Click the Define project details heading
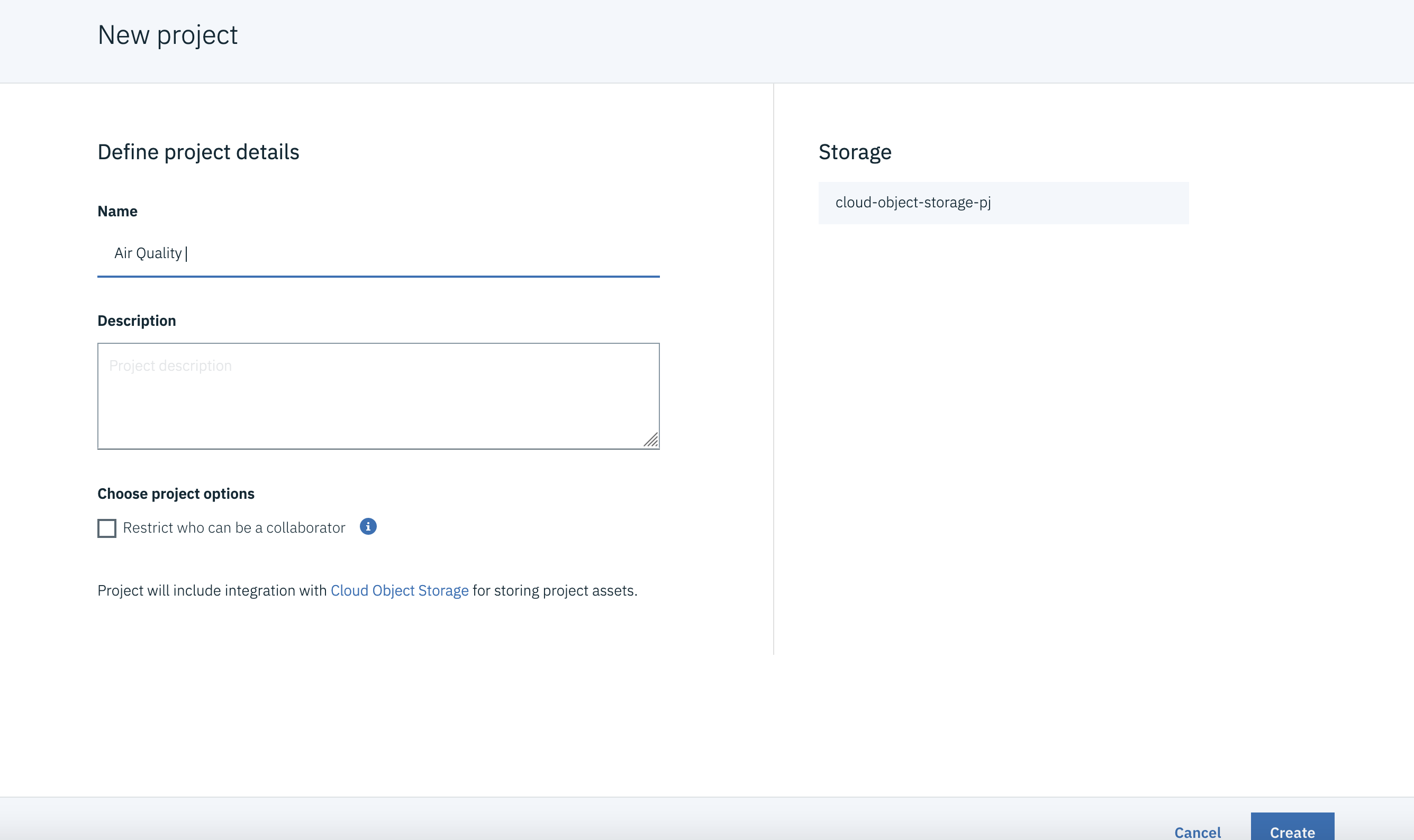The height and width of the screenshot is (840, 1414). click(x=198, y=152)
